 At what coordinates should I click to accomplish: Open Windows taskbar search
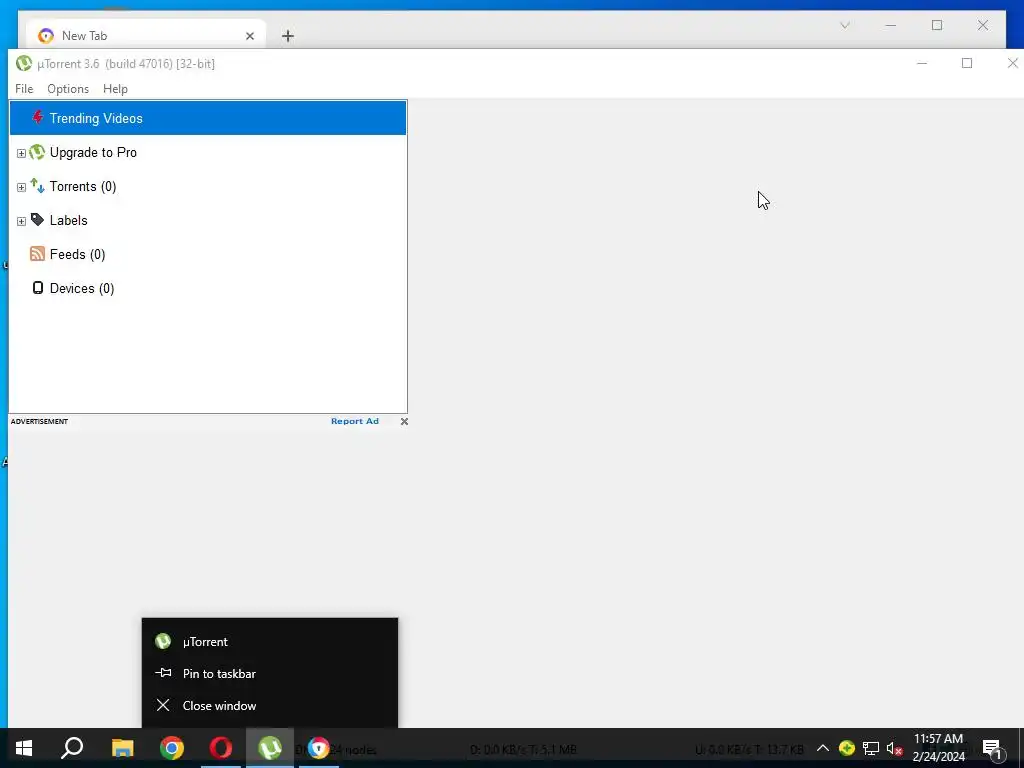point(72,748)
